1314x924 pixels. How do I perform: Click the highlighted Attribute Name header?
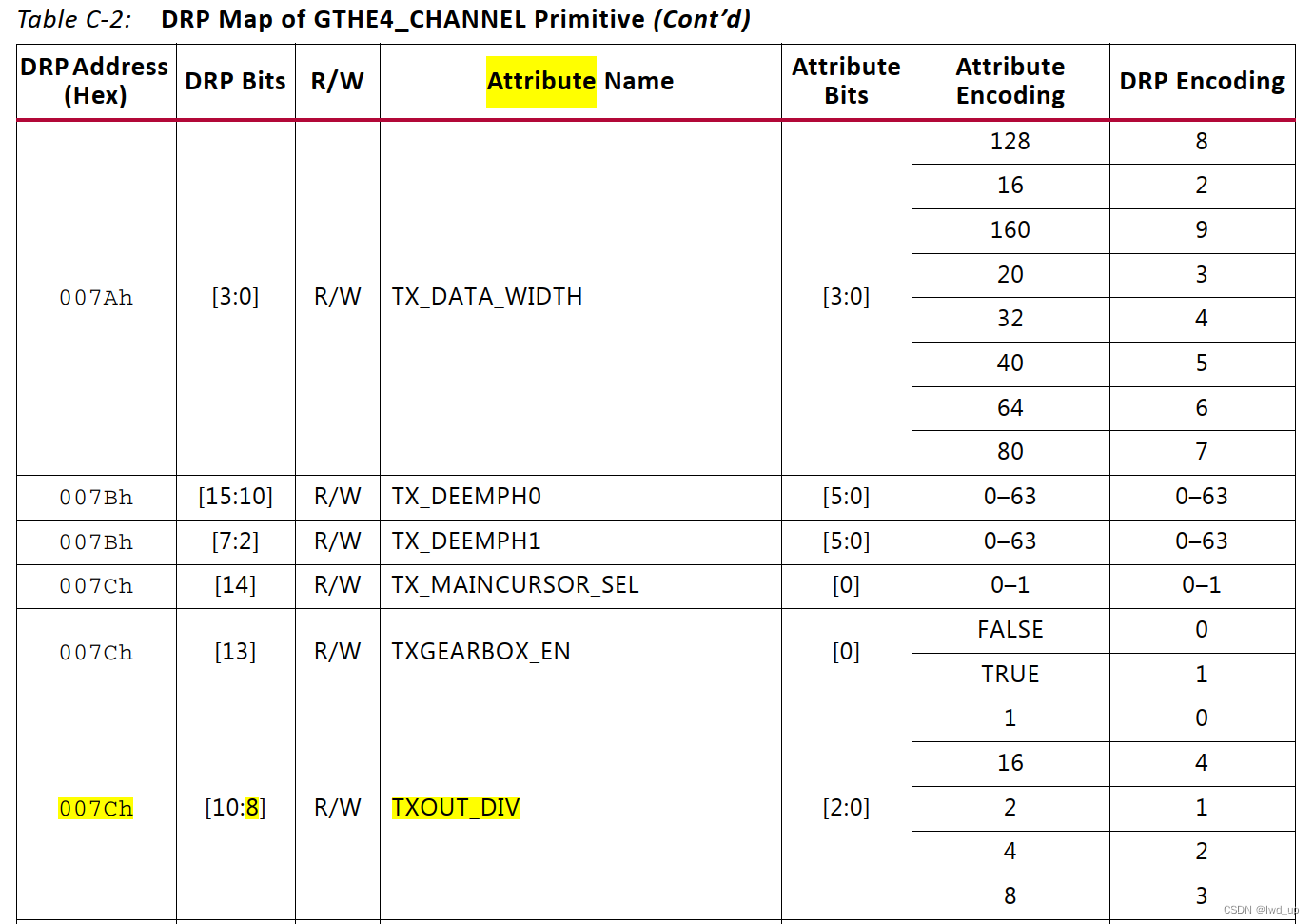(x=580, y=81)
